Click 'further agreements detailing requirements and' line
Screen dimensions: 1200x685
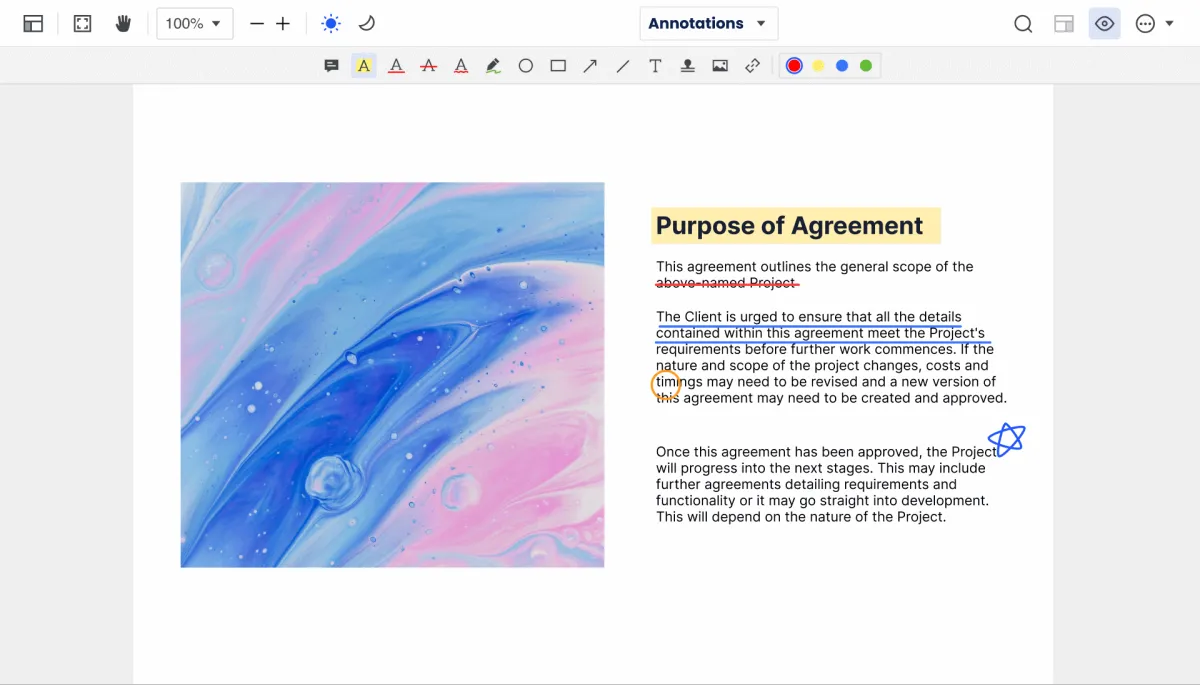pos(806,484)
